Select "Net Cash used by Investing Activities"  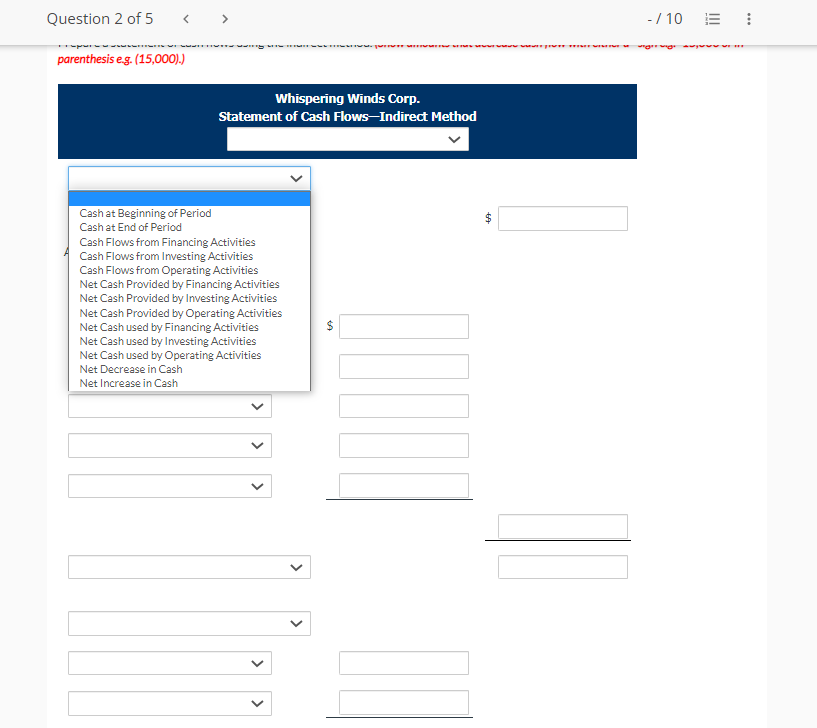(167, 341)
